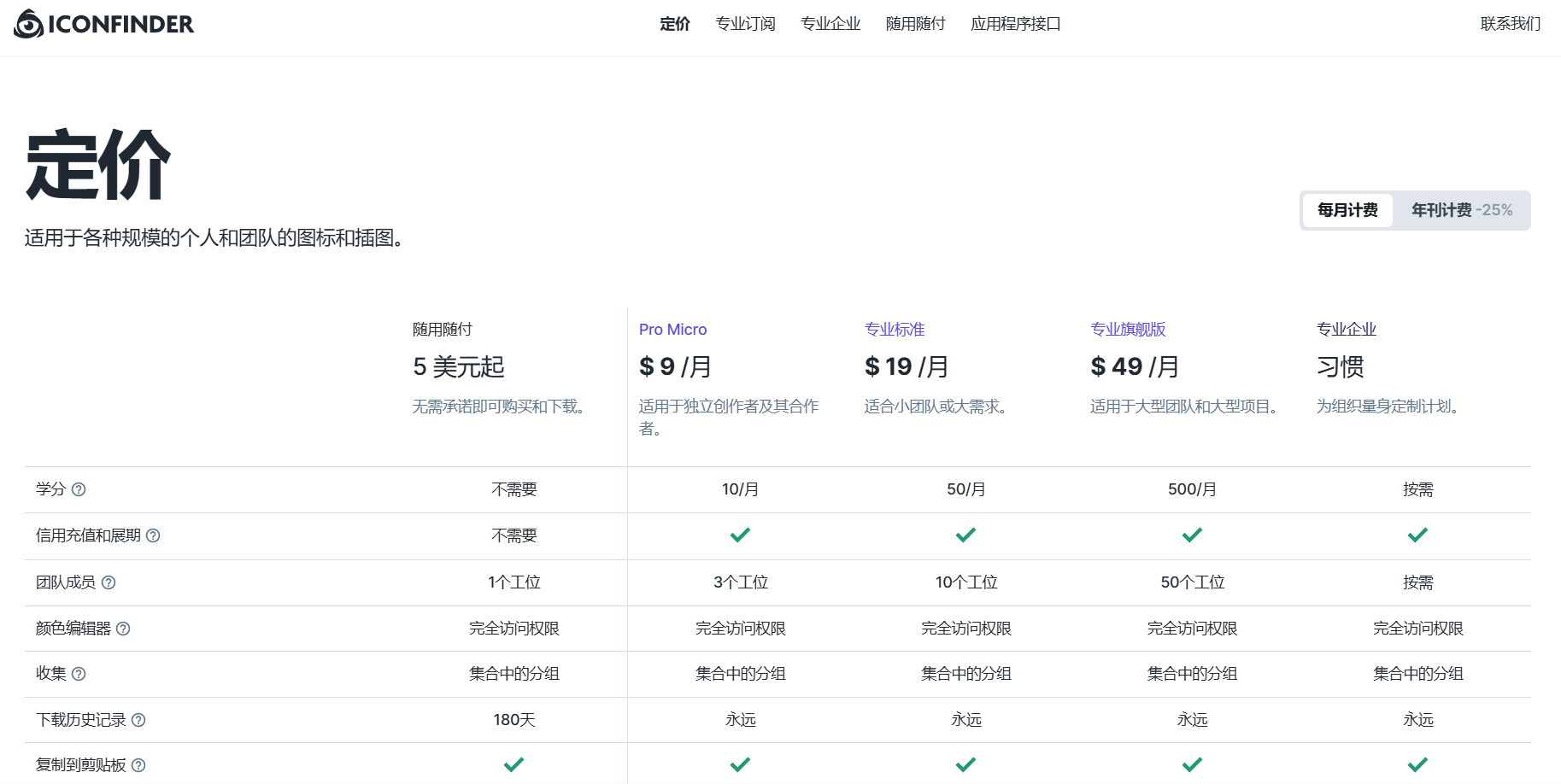Viewport: 1561px width, 784px height.
Task: Open the 专业旗舰版 plan link
Action: tap(1128, 330)
